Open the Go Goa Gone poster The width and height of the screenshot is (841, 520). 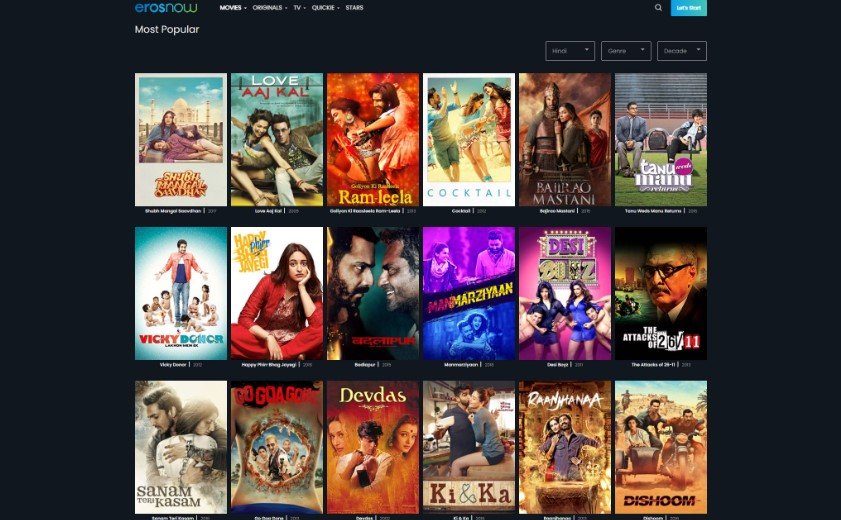277,447
